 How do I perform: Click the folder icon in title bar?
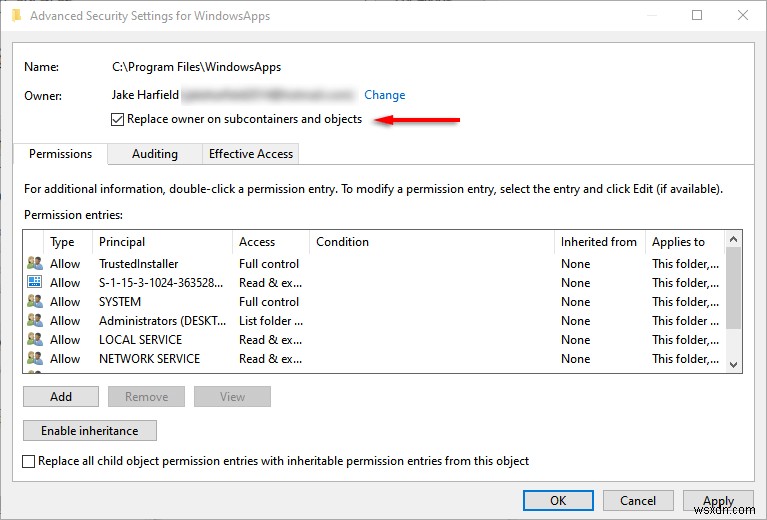(17, 16)
